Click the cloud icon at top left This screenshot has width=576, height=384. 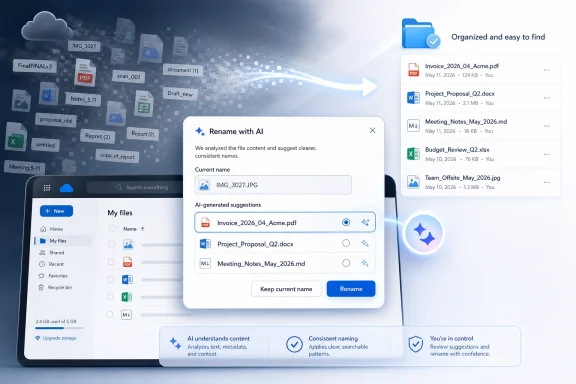click(x=46, y=26)
